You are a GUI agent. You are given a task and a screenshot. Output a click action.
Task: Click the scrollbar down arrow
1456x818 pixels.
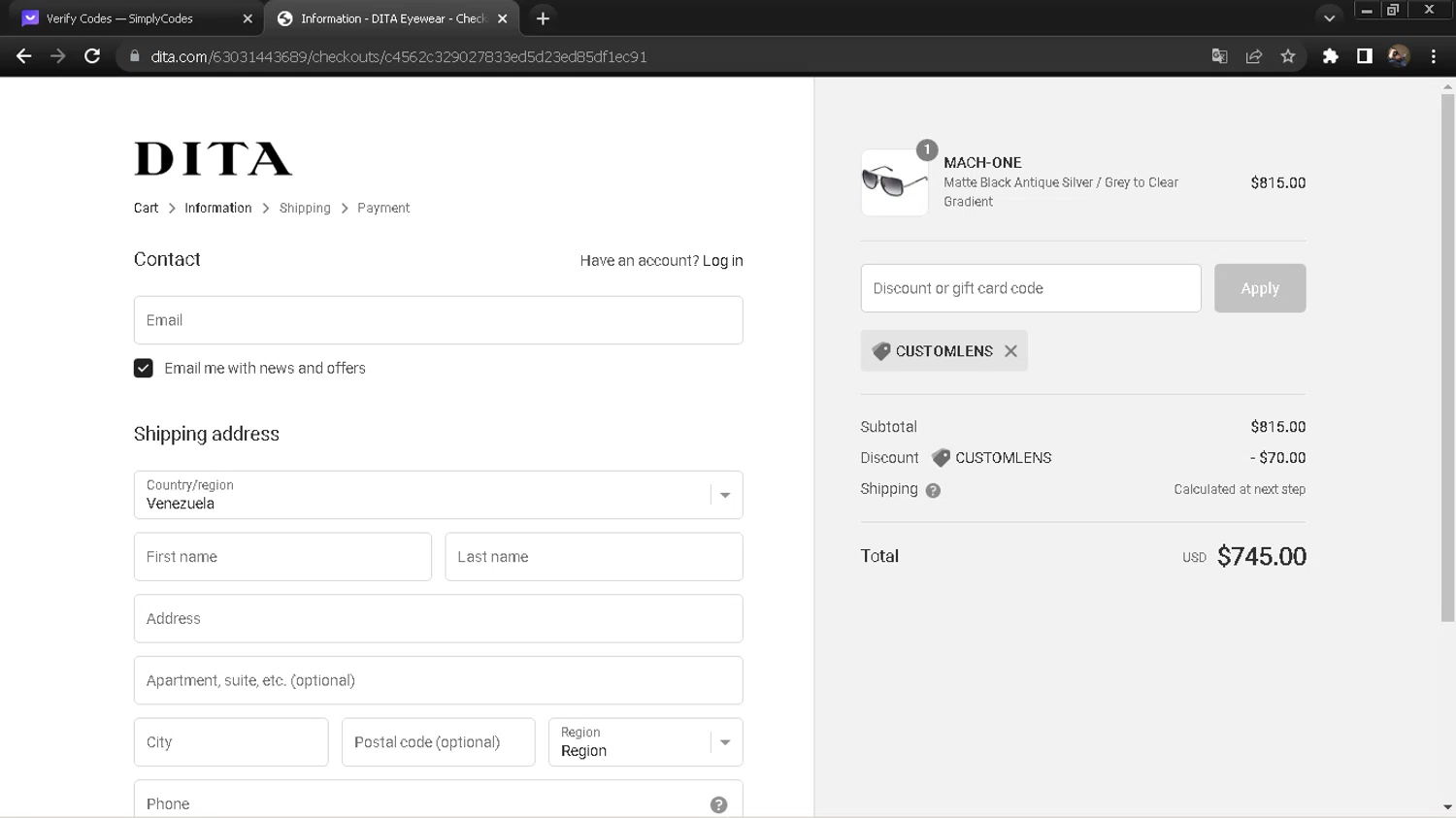point(1447,807)
